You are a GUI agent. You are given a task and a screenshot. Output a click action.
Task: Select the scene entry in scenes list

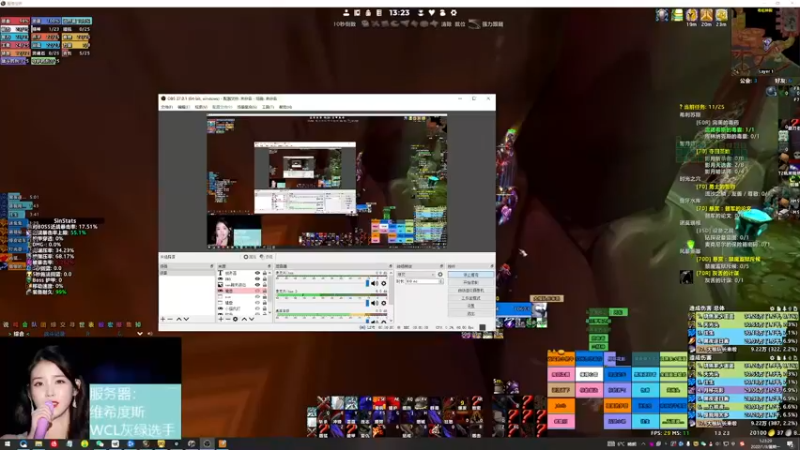click(x=187, y=273)
